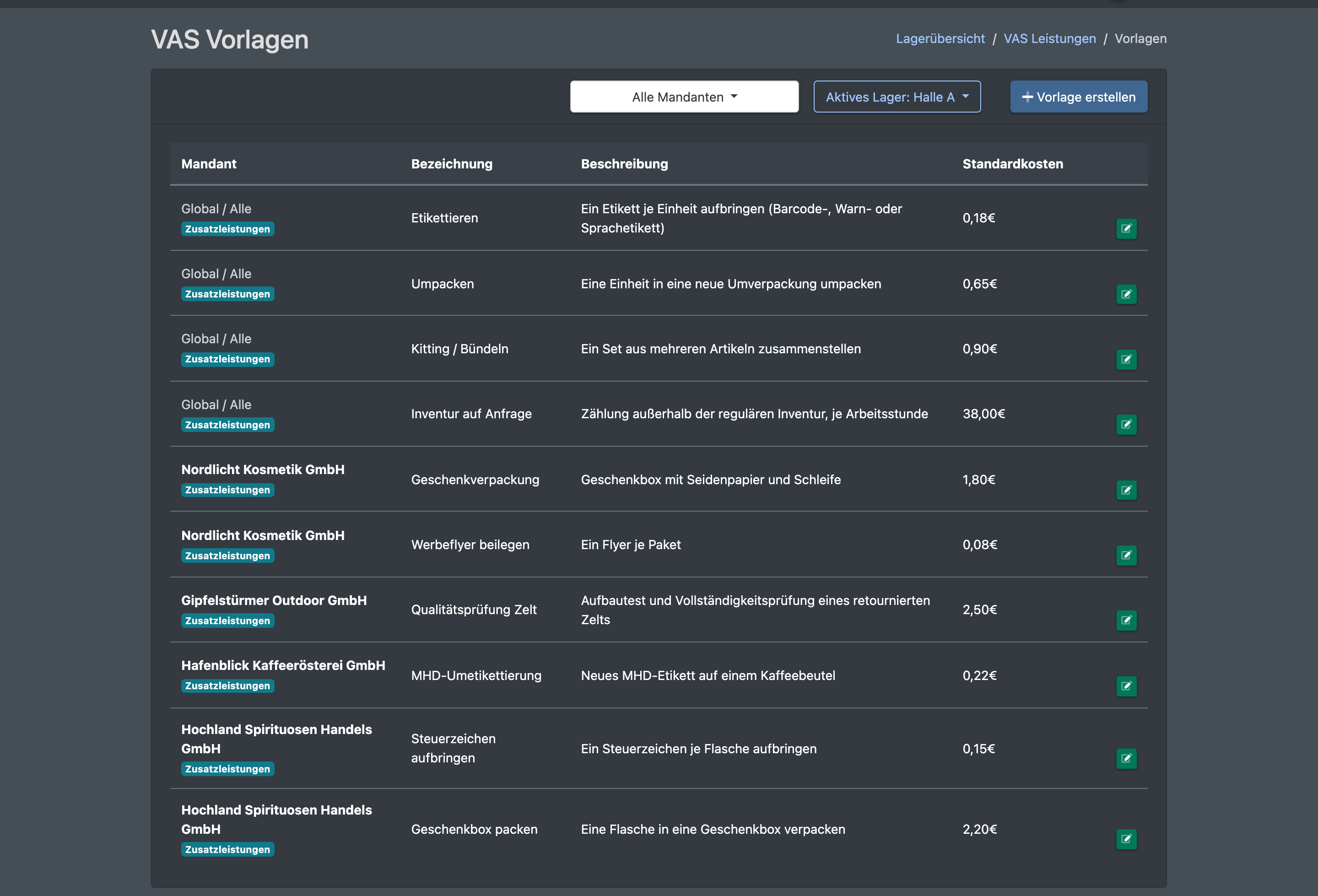Viewport: 1318px width, 896px height.
Task: Click 'Ein Flyer je Paket' description
Action: click(631, 545)
